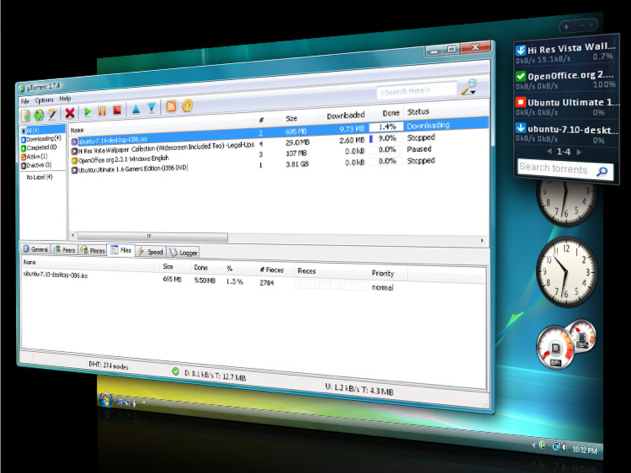Viewport: 631px width, 473px height.
Task: Open the Windows Start orb
Action: tap(106, 400)
